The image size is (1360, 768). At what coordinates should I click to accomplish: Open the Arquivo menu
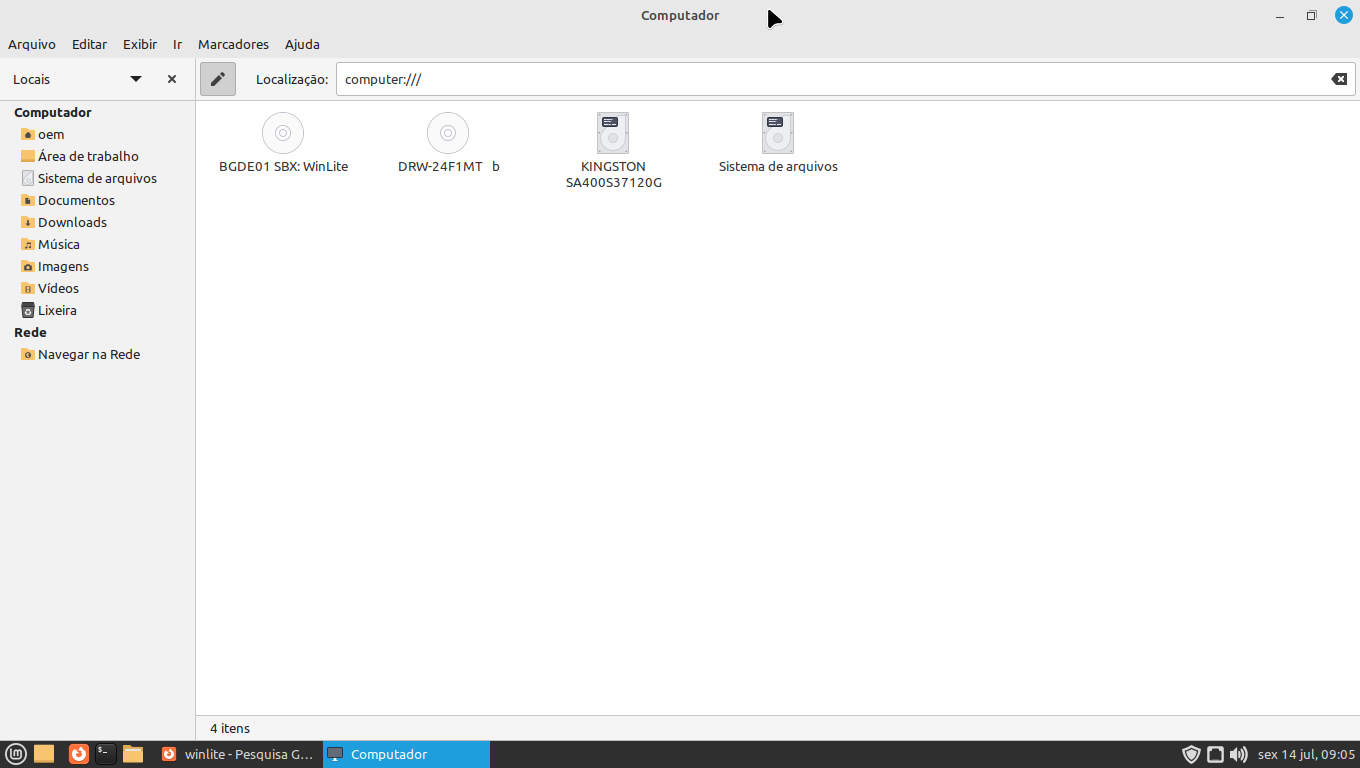coord(32,44)
